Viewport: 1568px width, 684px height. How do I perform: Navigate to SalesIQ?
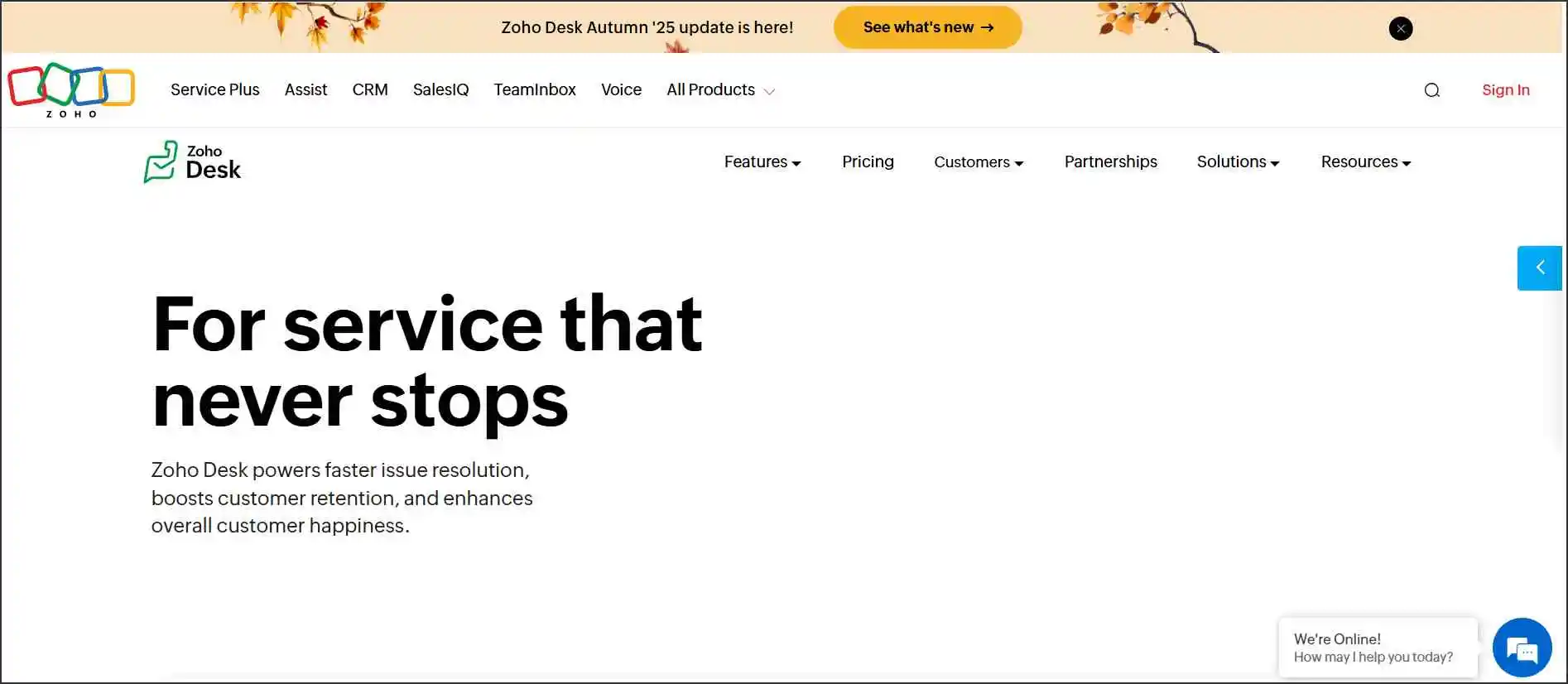tap(441, 89)
